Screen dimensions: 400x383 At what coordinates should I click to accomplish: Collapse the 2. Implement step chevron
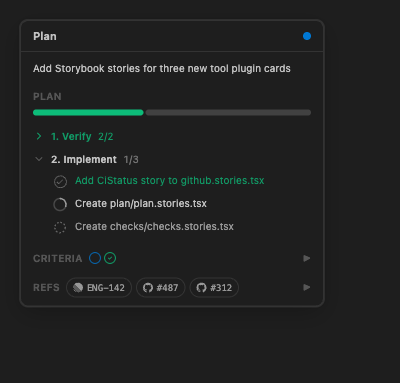39,159
